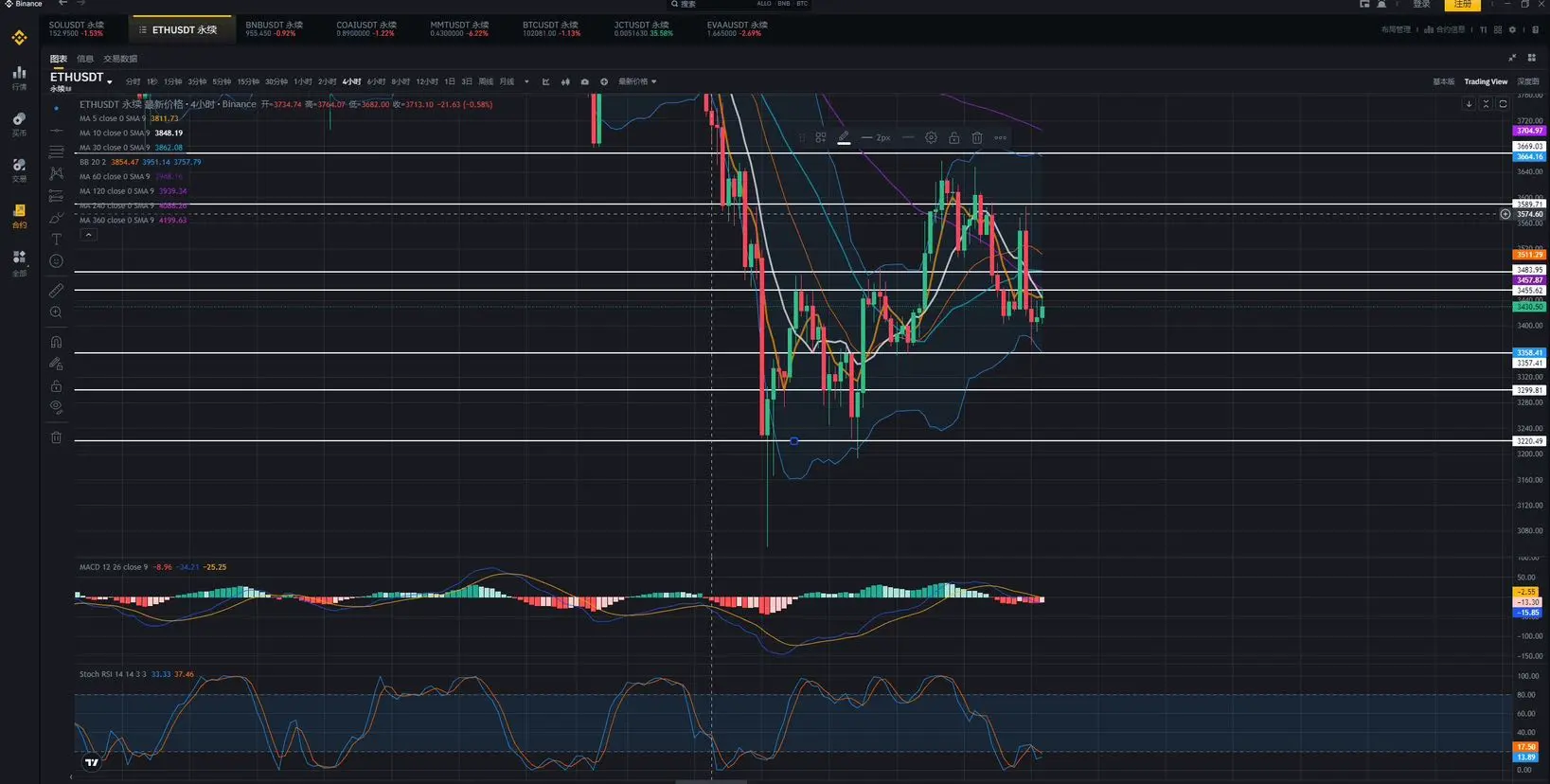The image size is (1550, 784).
Task: Open the 行情 markets section
Action: tap(19, 78)
